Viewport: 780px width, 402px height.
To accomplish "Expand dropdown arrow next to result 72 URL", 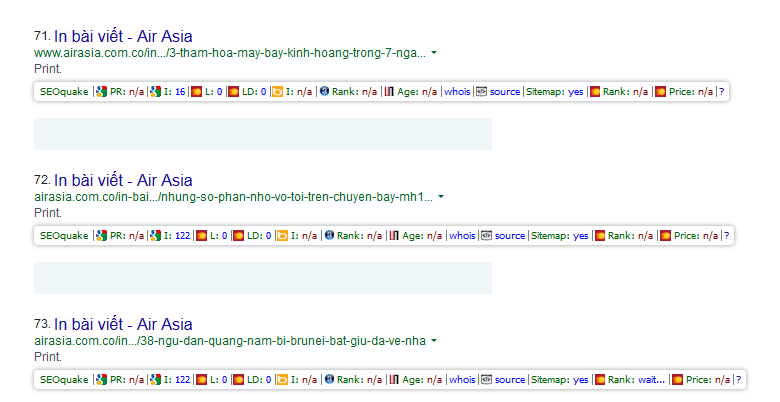I will tap(441, 197).
